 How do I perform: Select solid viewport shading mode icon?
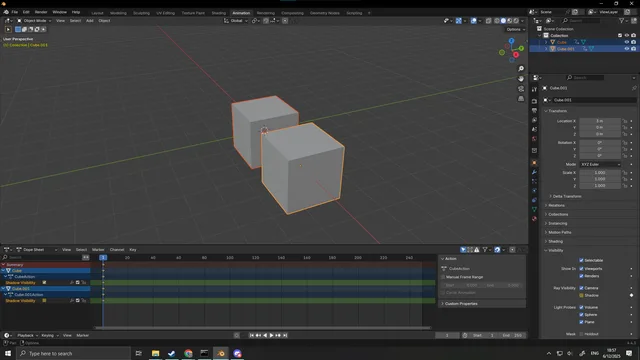[x=503, y=21]
